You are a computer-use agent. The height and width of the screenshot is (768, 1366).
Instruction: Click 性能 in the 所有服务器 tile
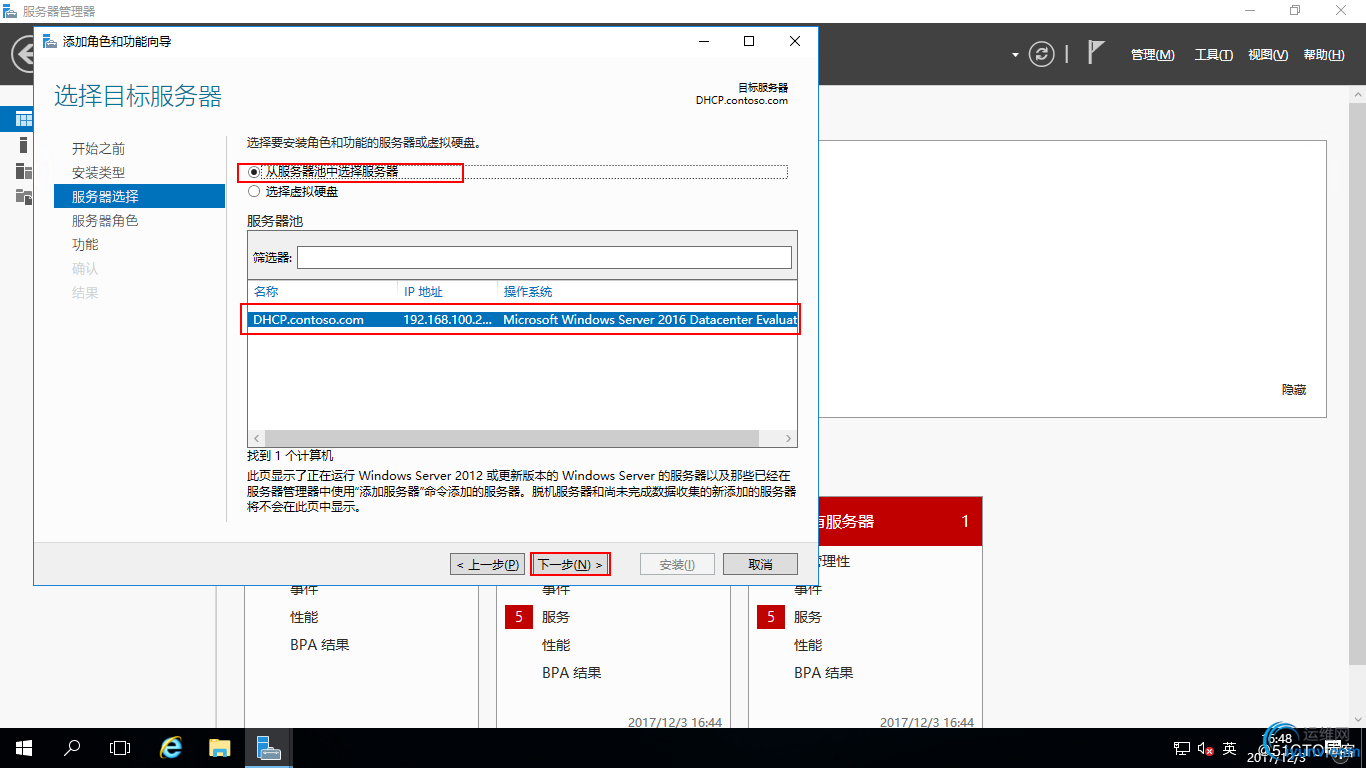tap(808, 645)
